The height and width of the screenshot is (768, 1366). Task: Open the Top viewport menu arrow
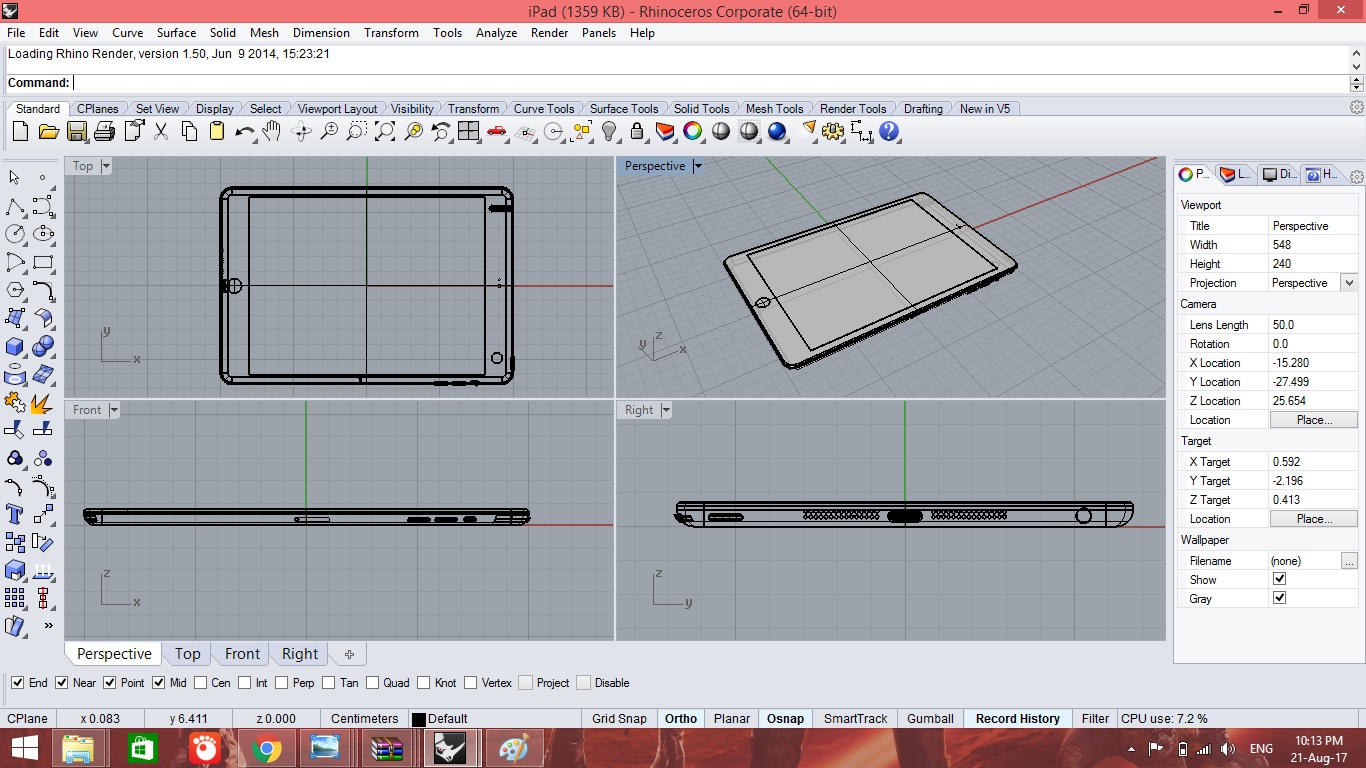106,166
